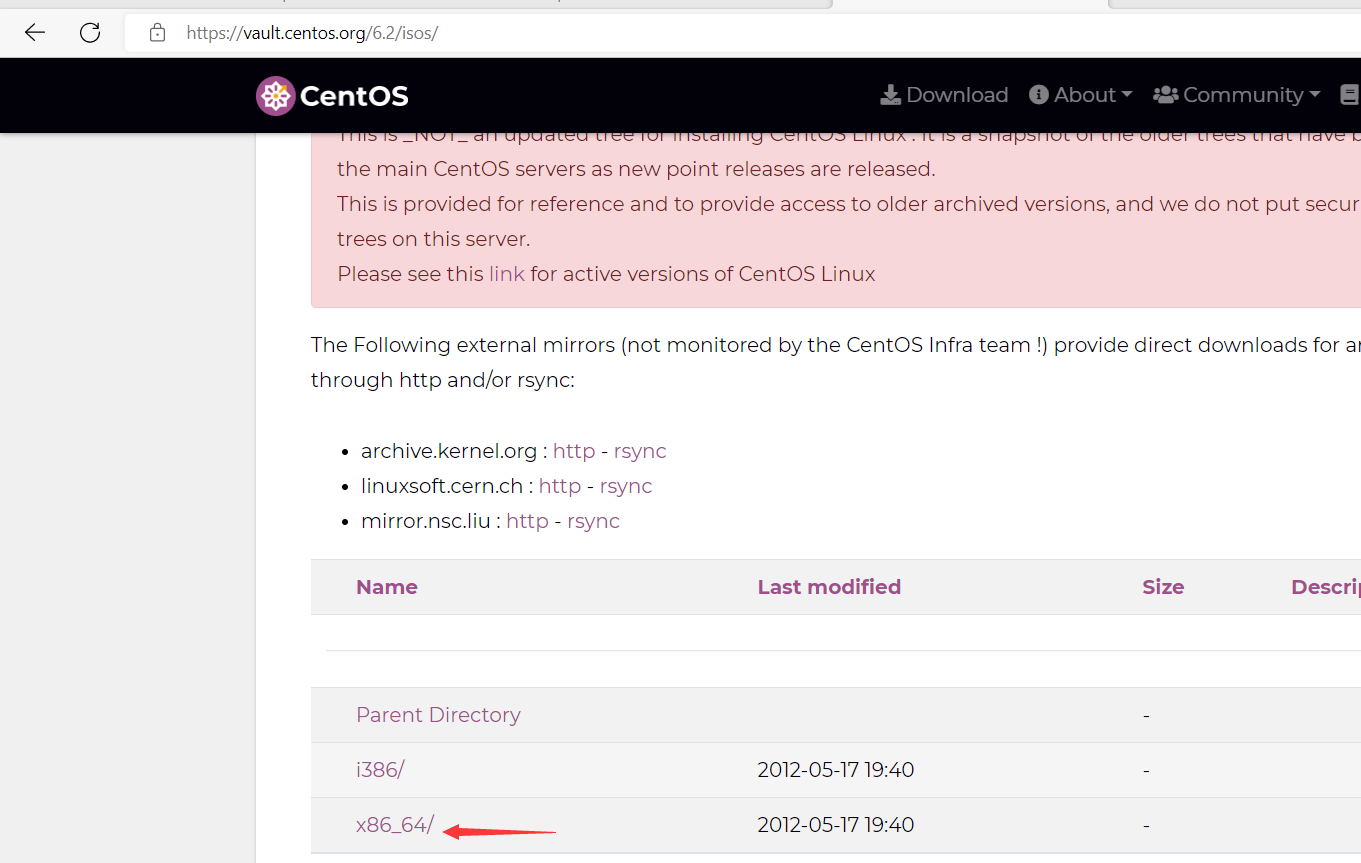Screen dimensions: 1361x863
Task: Sort listing by Name column
Action: [387, 587]
